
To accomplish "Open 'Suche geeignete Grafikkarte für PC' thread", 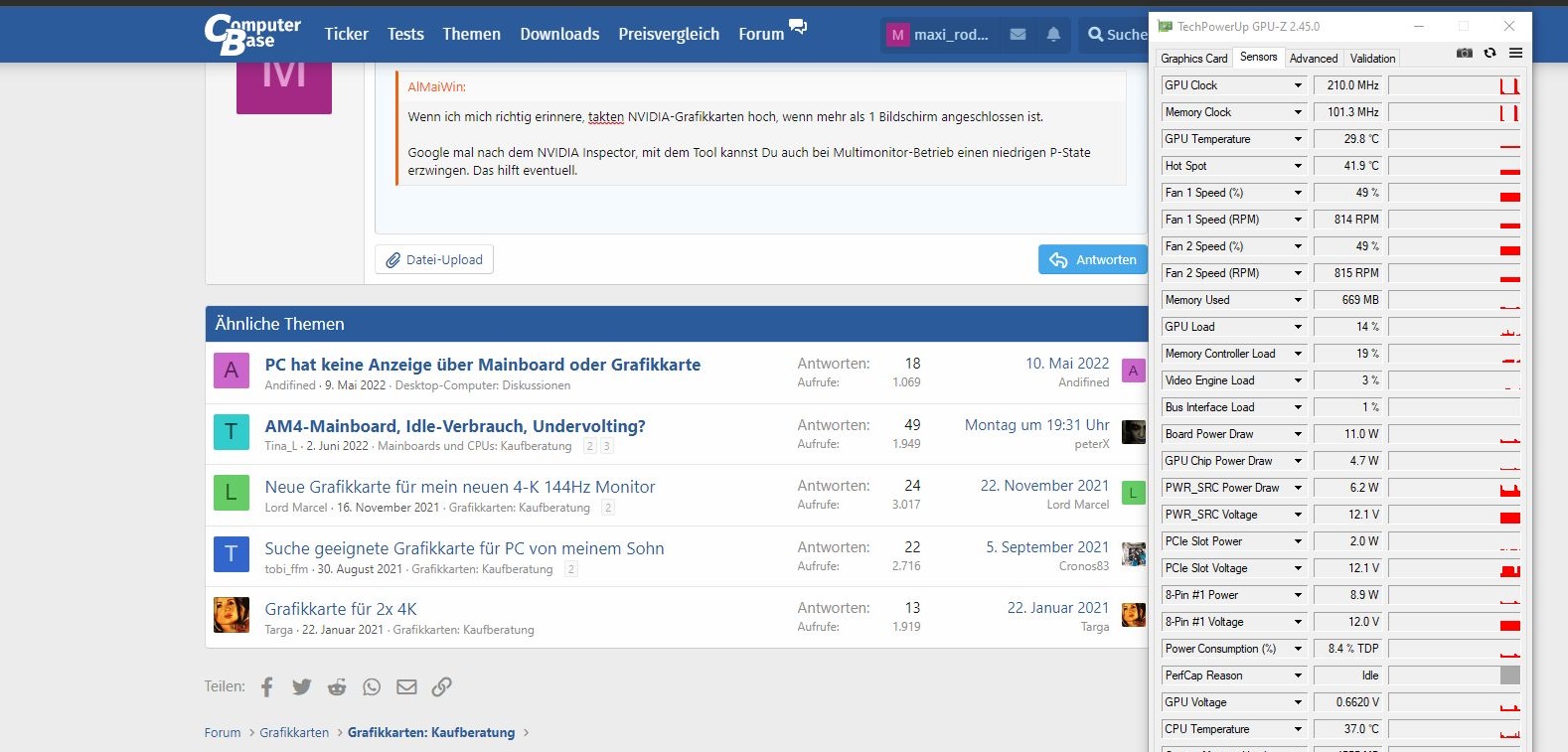I will pyautogui.click(x=464, y=548).
